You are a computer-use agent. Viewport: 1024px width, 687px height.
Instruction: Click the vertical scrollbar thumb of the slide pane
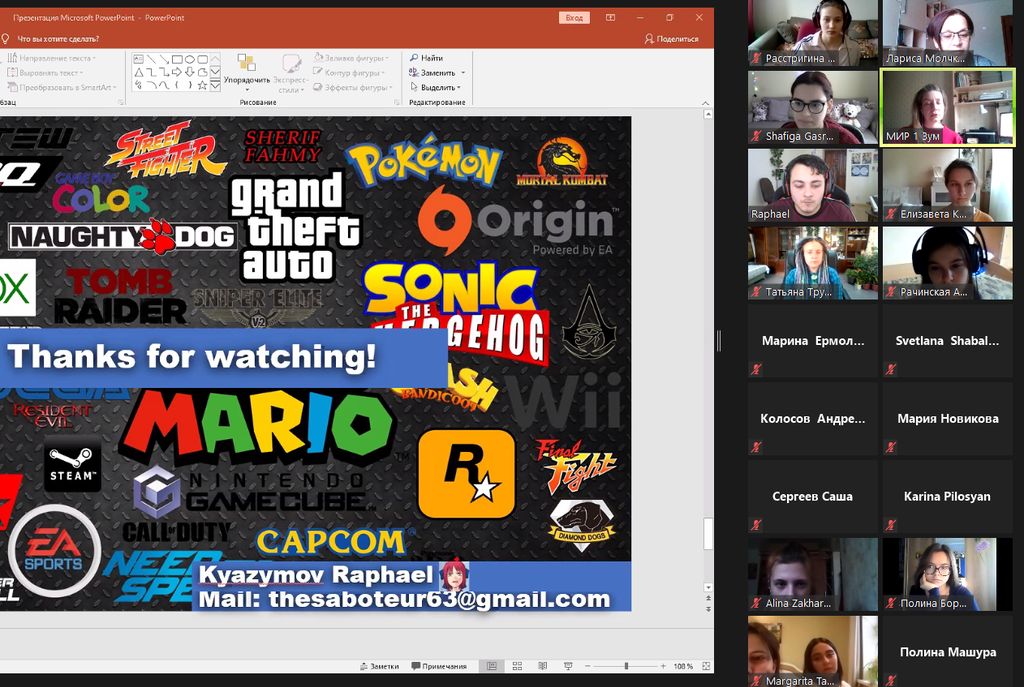click(x=708, y=535)
